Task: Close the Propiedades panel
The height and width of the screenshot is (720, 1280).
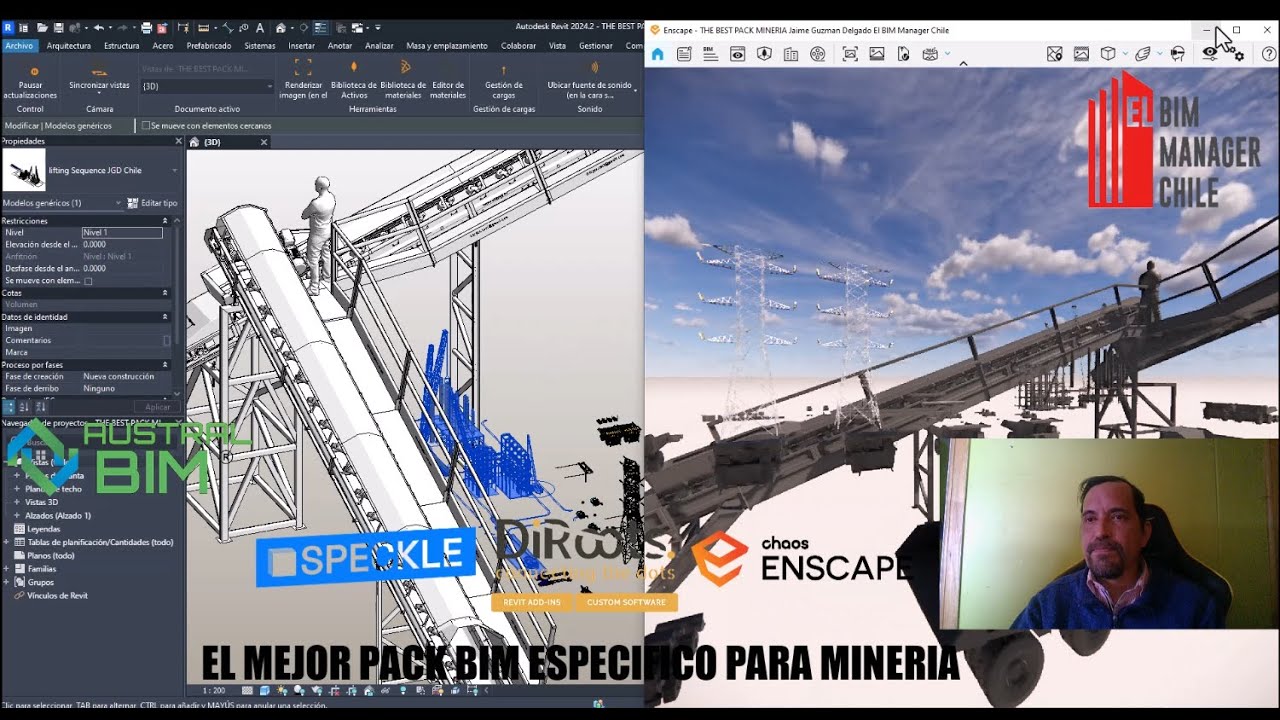Action: [x=179, y=141]
